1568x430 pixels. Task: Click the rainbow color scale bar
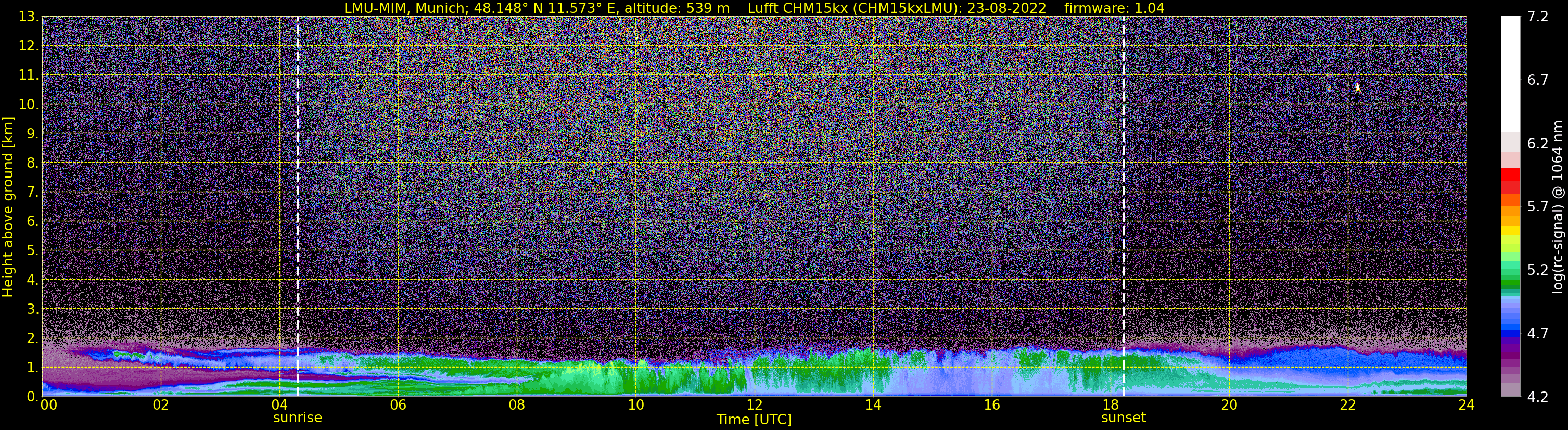pos(1510,207)
